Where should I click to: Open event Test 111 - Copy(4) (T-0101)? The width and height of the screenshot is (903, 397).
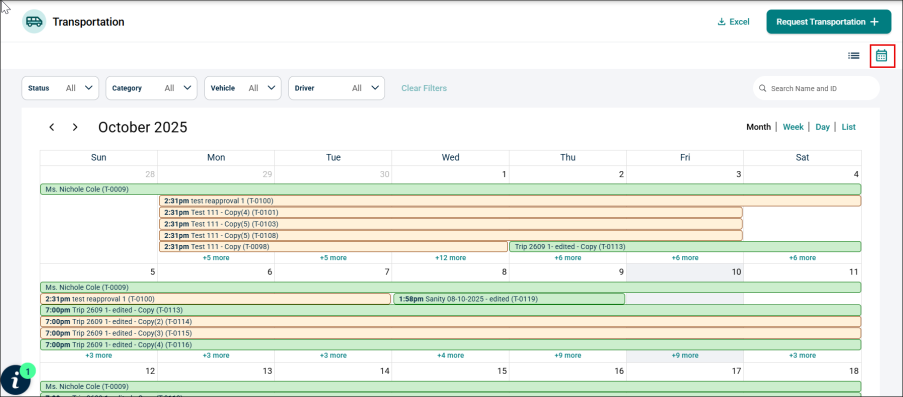click(x=451, y=212)
